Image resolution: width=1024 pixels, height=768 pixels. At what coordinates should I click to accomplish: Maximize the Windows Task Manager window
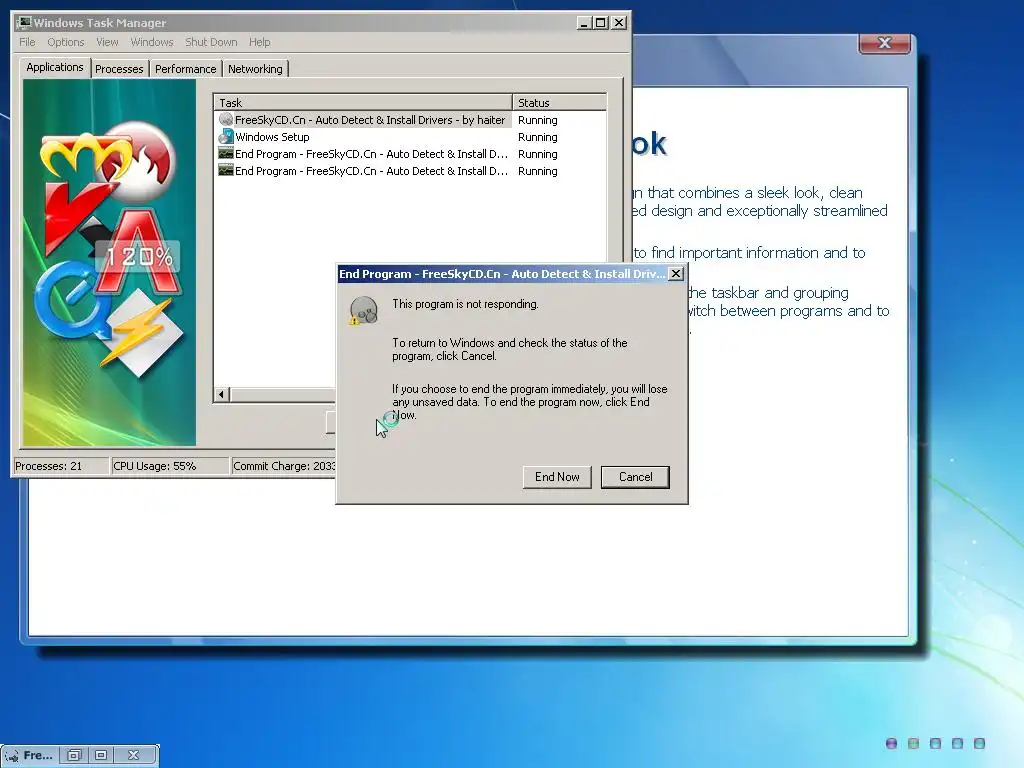point(601,23)
